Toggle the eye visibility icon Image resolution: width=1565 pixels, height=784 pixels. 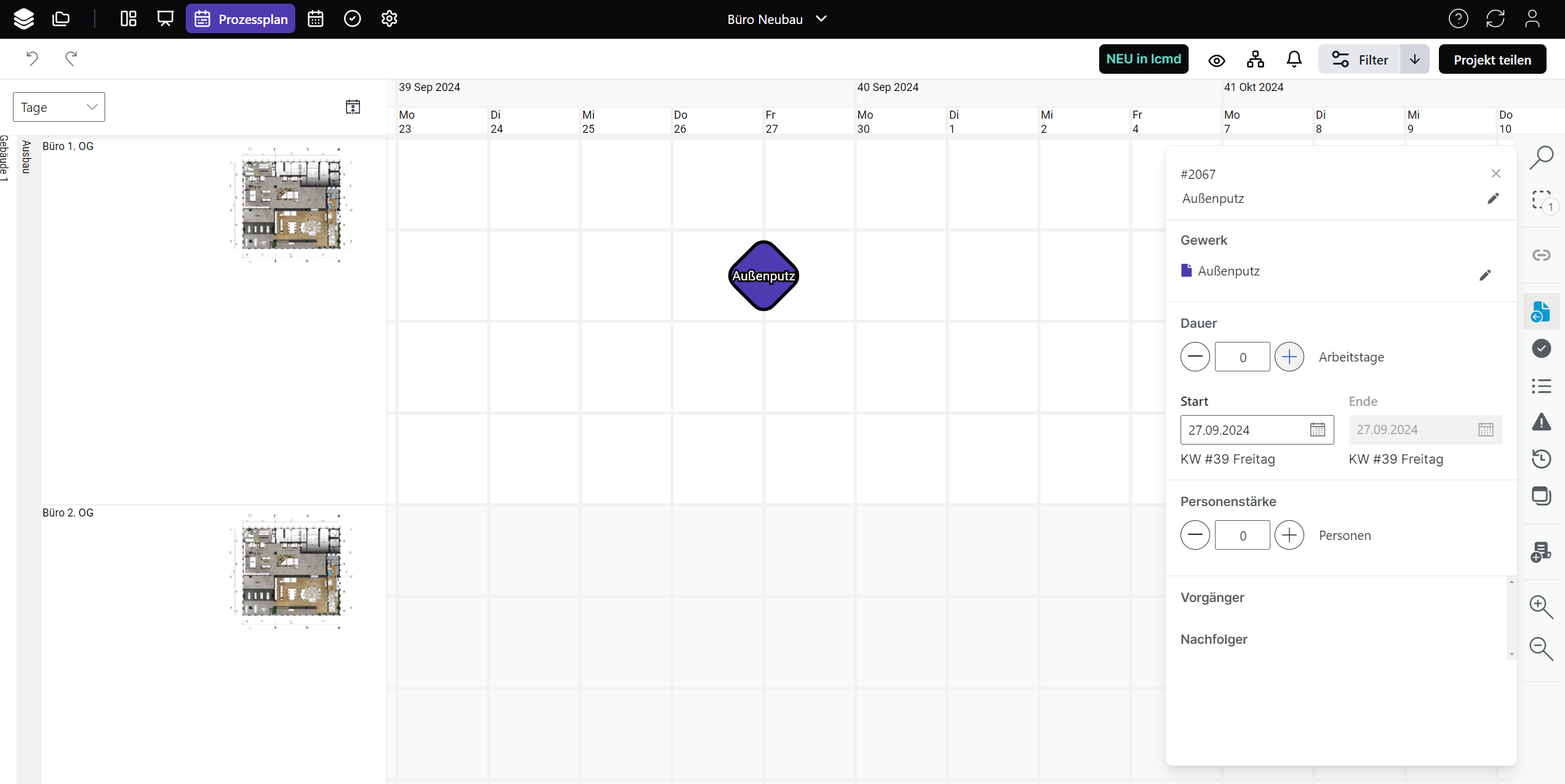1216,60
